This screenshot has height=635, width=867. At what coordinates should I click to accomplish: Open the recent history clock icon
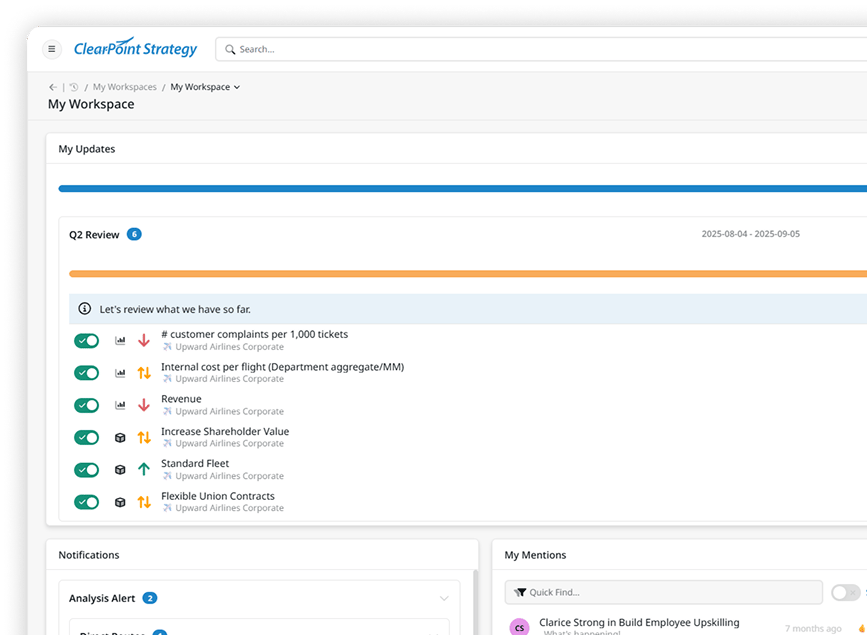[74, 87]
